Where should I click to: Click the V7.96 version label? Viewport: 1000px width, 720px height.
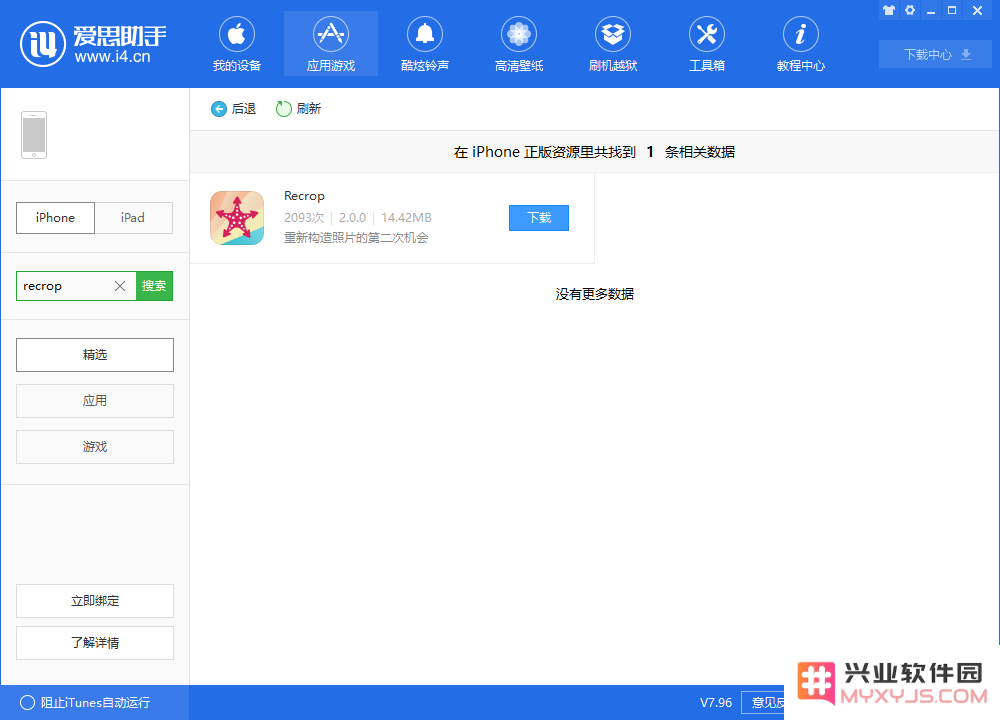tap(716, 703)
